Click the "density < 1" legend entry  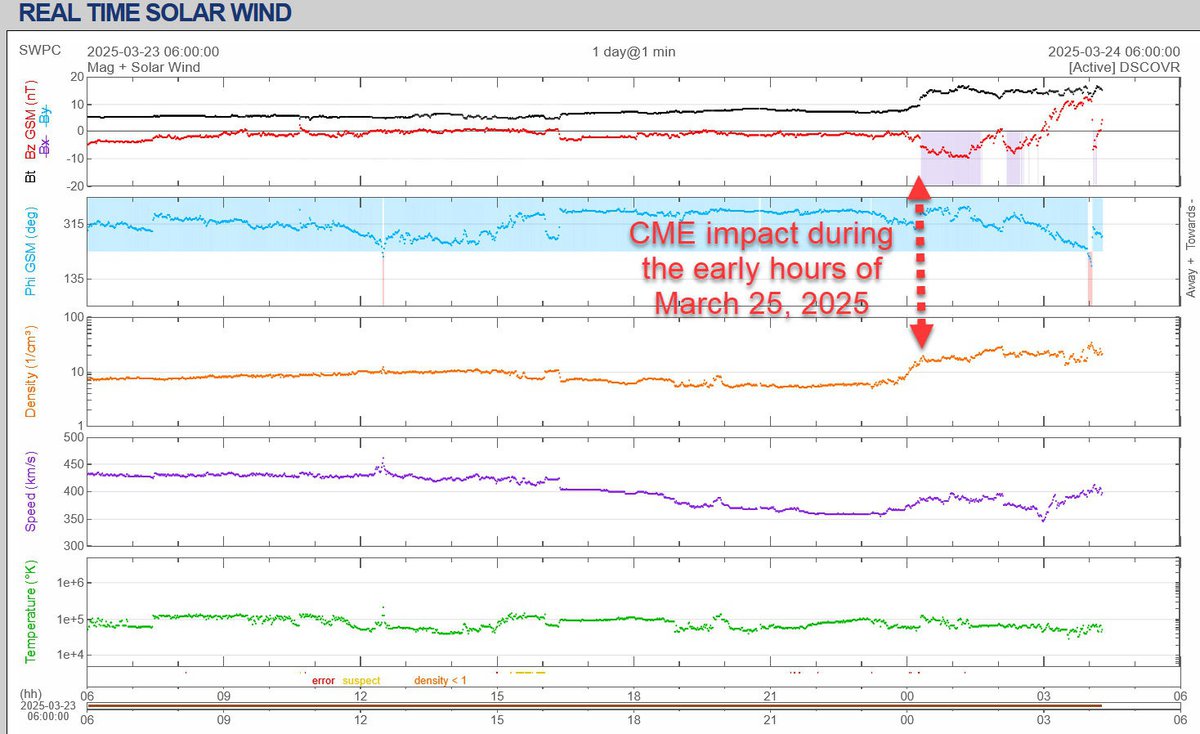pos(440,680)
